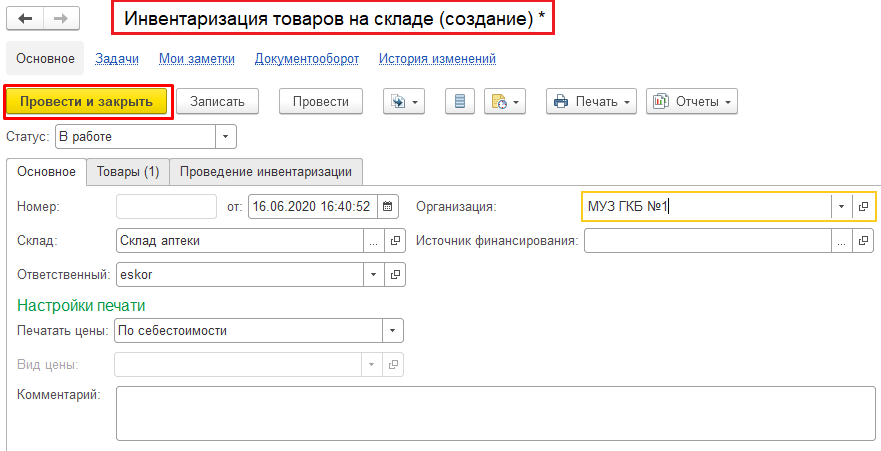
Task: Click the Записать button
Action: (x=217, y=102)
